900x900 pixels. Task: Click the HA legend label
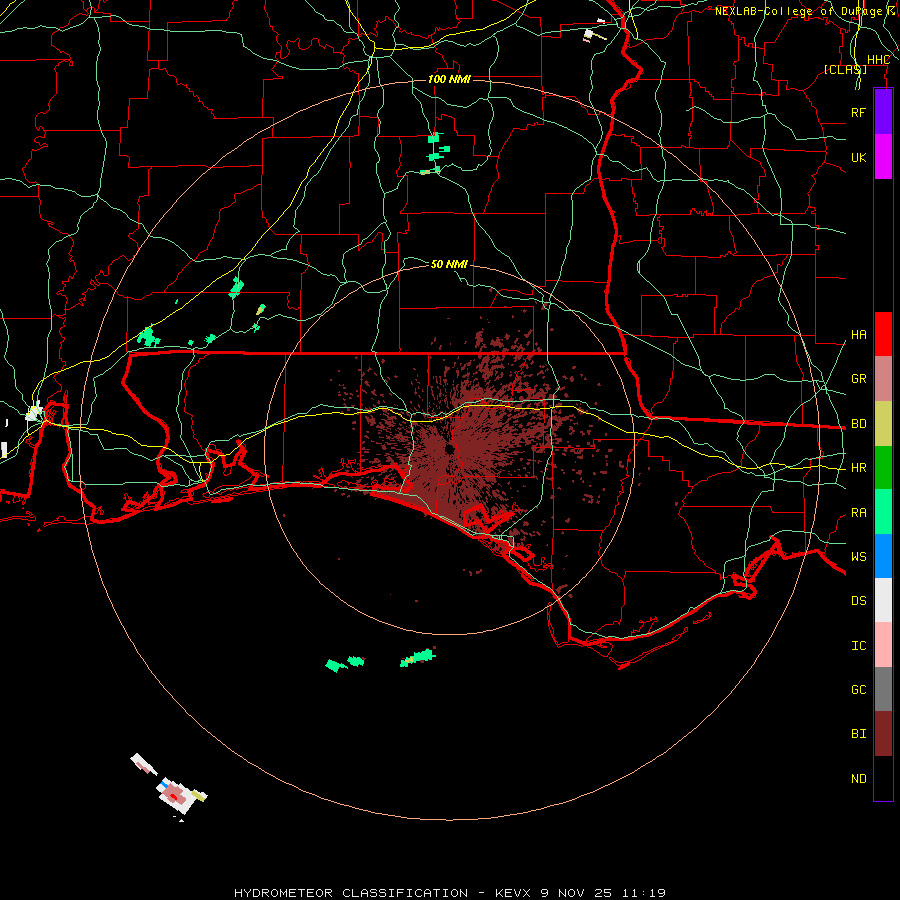pyautogui.click(x=858, y=335)
